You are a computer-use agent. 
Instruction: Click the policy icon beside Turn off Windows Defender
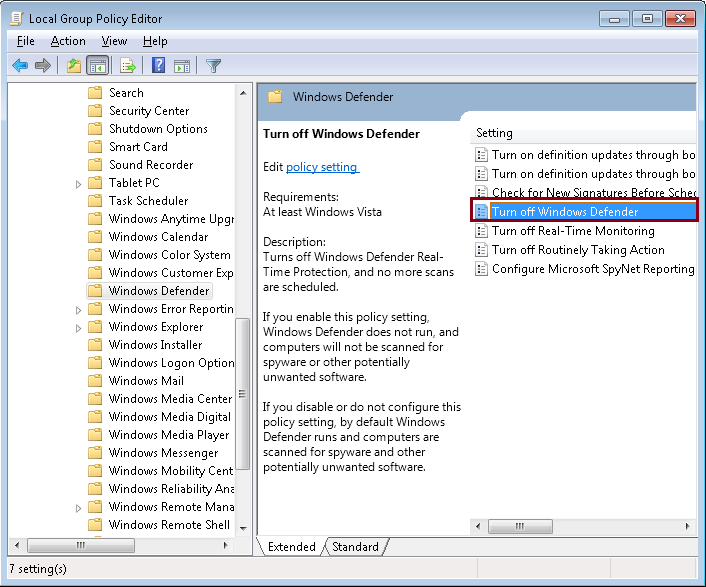coord(481,211)
